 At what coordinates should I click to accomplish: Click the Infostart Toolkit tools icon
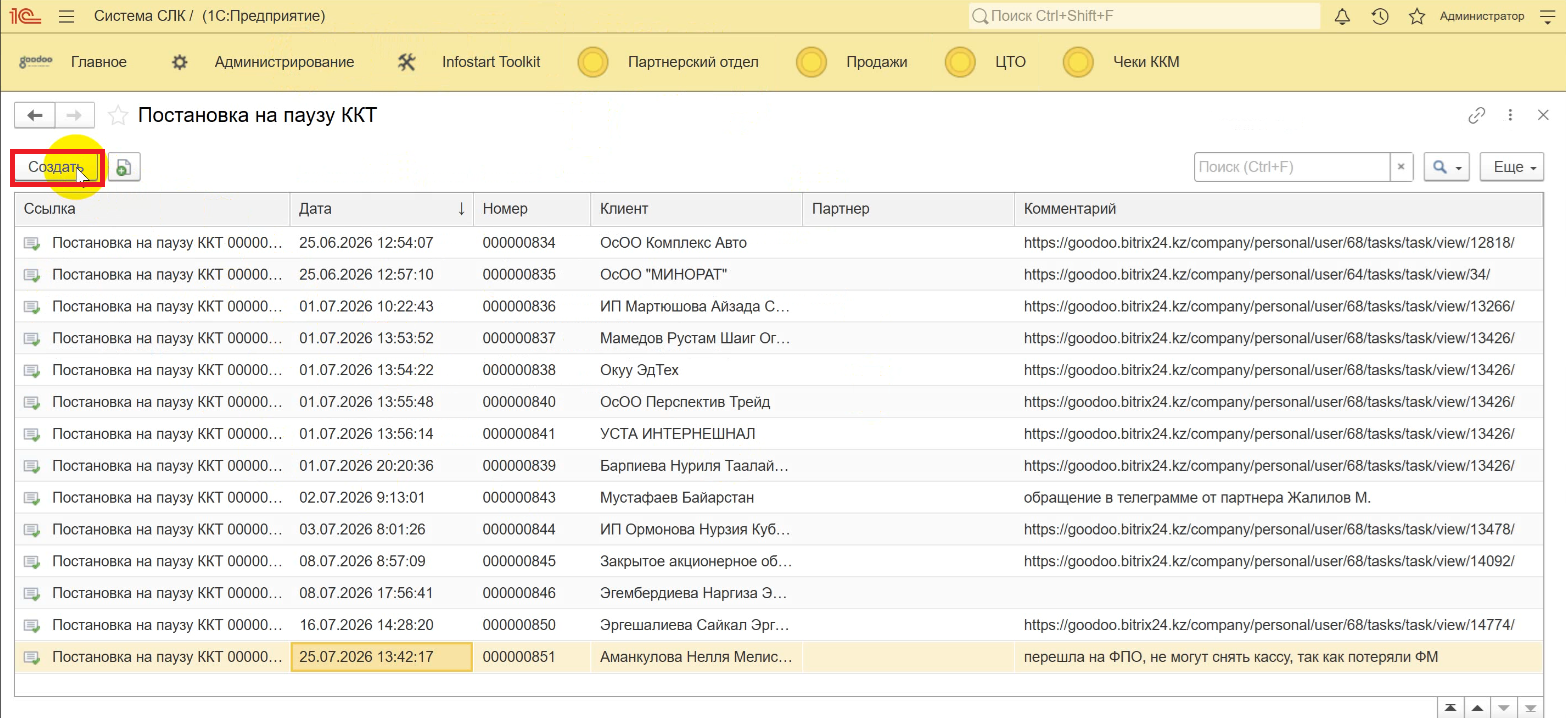click(406, 62)
